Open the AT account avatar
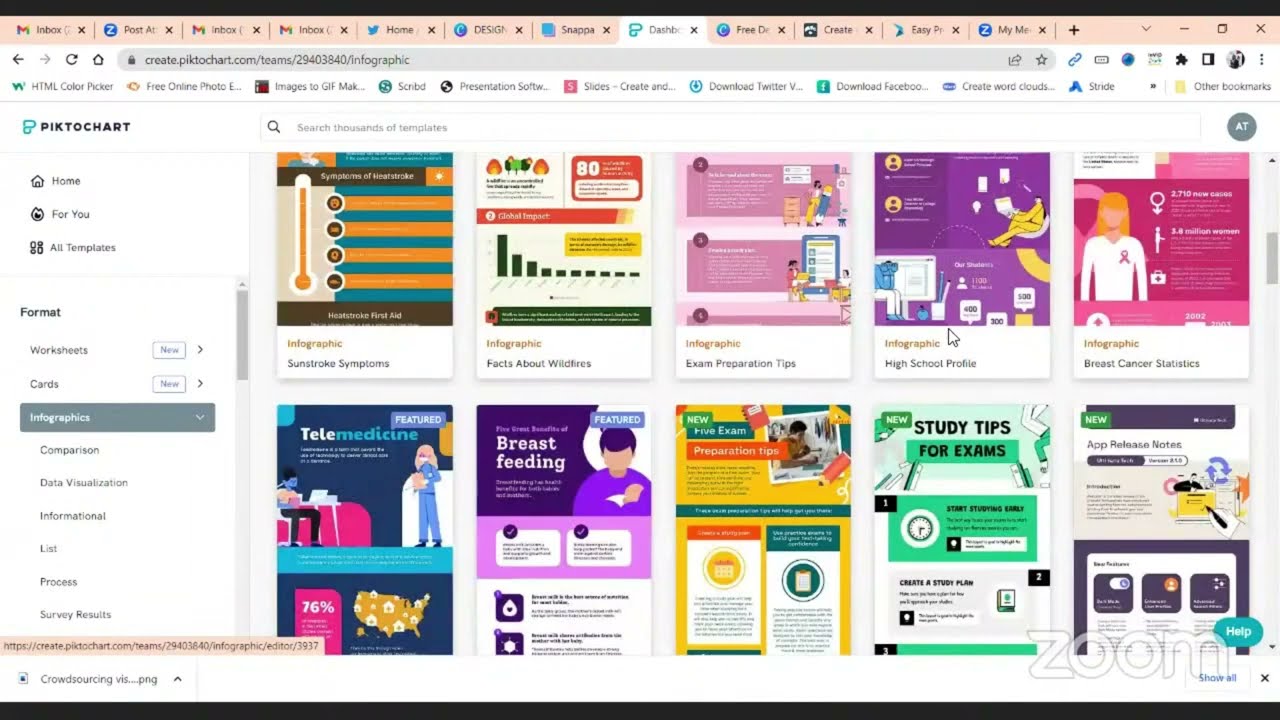 (x=1241, y=127)
